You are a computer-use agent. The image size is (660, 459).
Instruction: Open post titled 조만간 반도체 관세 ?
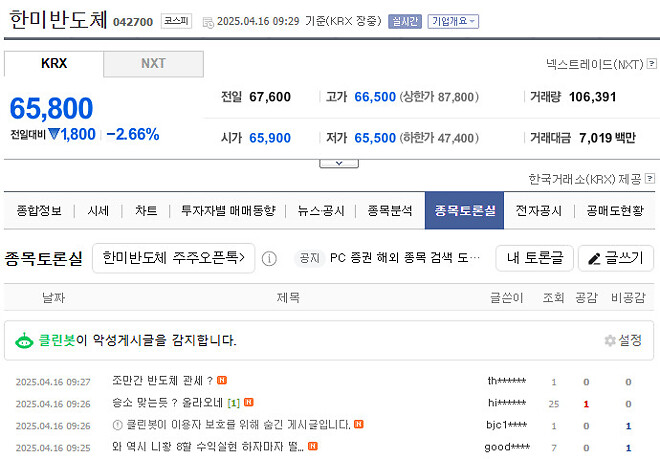click(162, 381)
